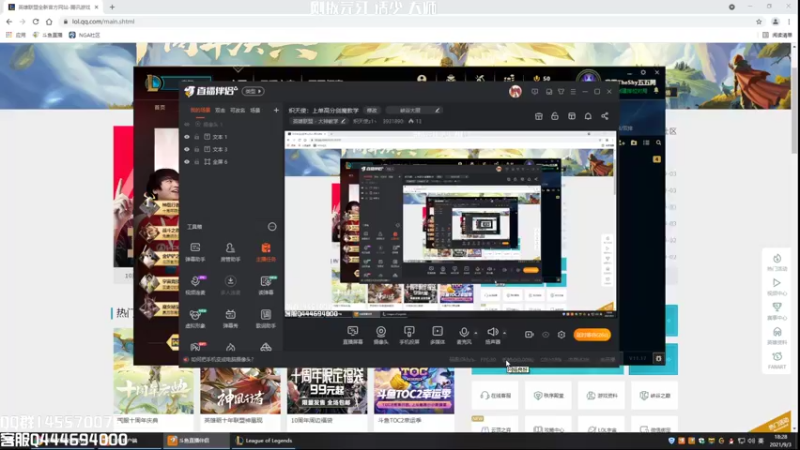Open the 十周年限定福袋 banner thumbnail
800x450 pixels.
[x=327, y=390]
